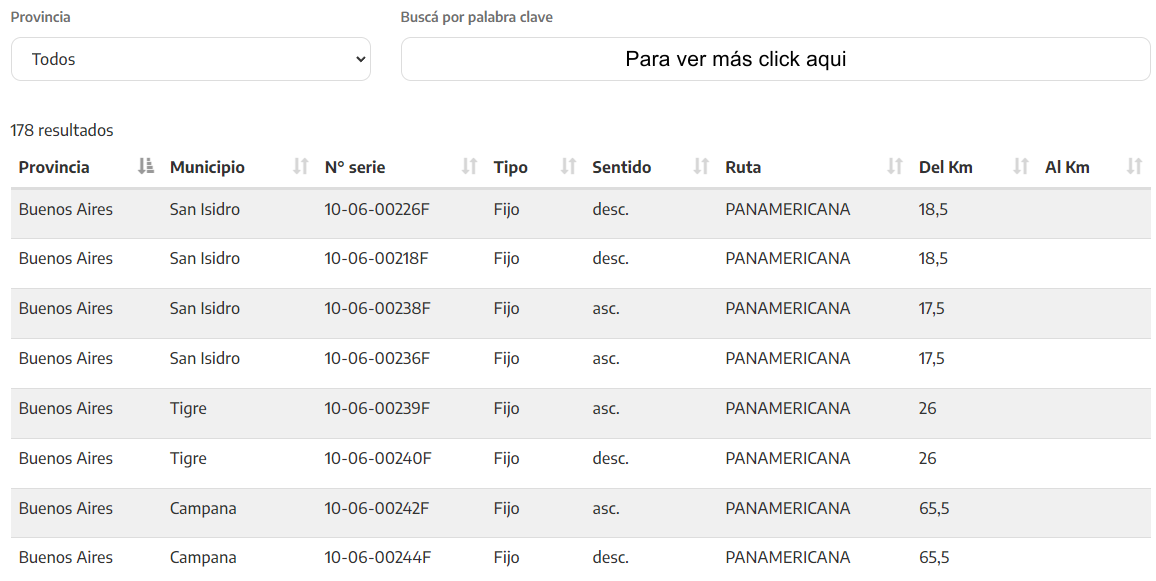The height and width of the screenshot is (581, 1156).
Task: Click the Tigre cell in row 10-06-00239F
Action: (x=188, y=408)
